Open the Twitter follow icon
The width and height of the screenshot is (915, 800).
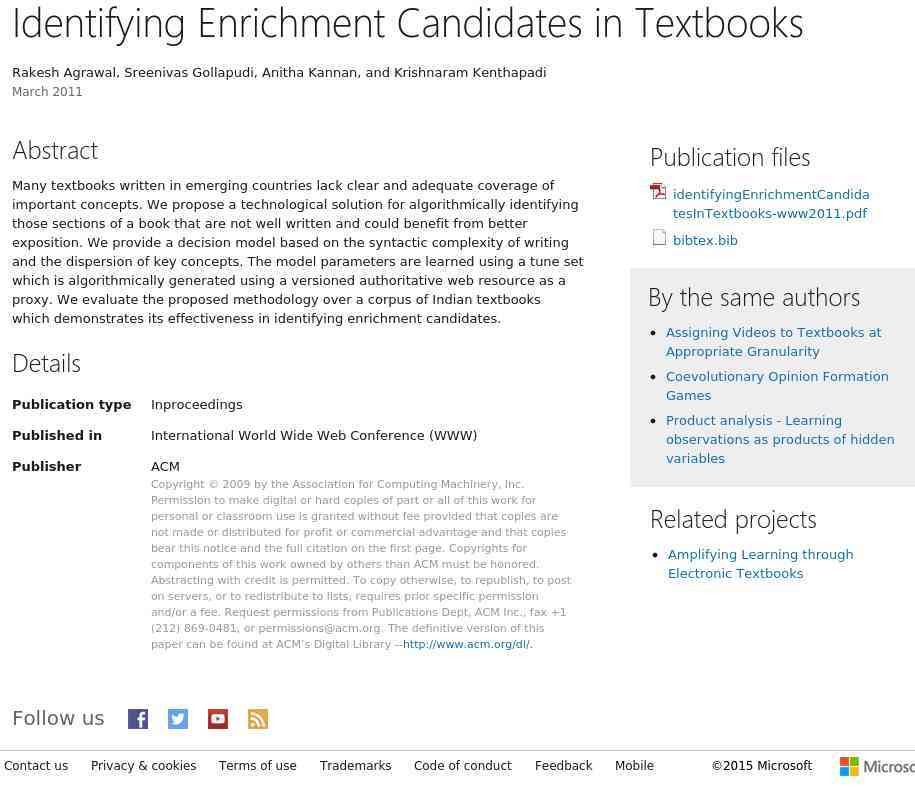tap(178, 719)
